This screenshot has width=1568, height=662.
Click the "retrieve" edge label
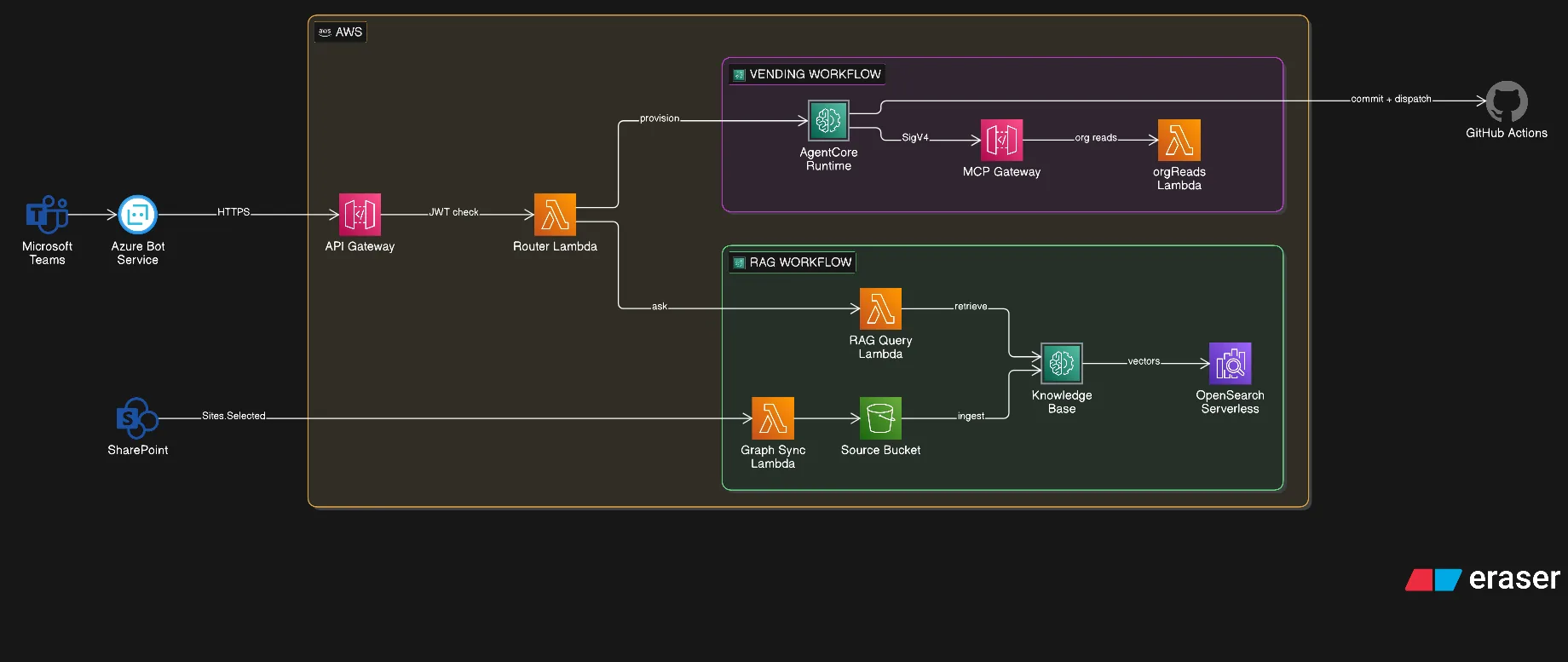click(x=971, y=306)
